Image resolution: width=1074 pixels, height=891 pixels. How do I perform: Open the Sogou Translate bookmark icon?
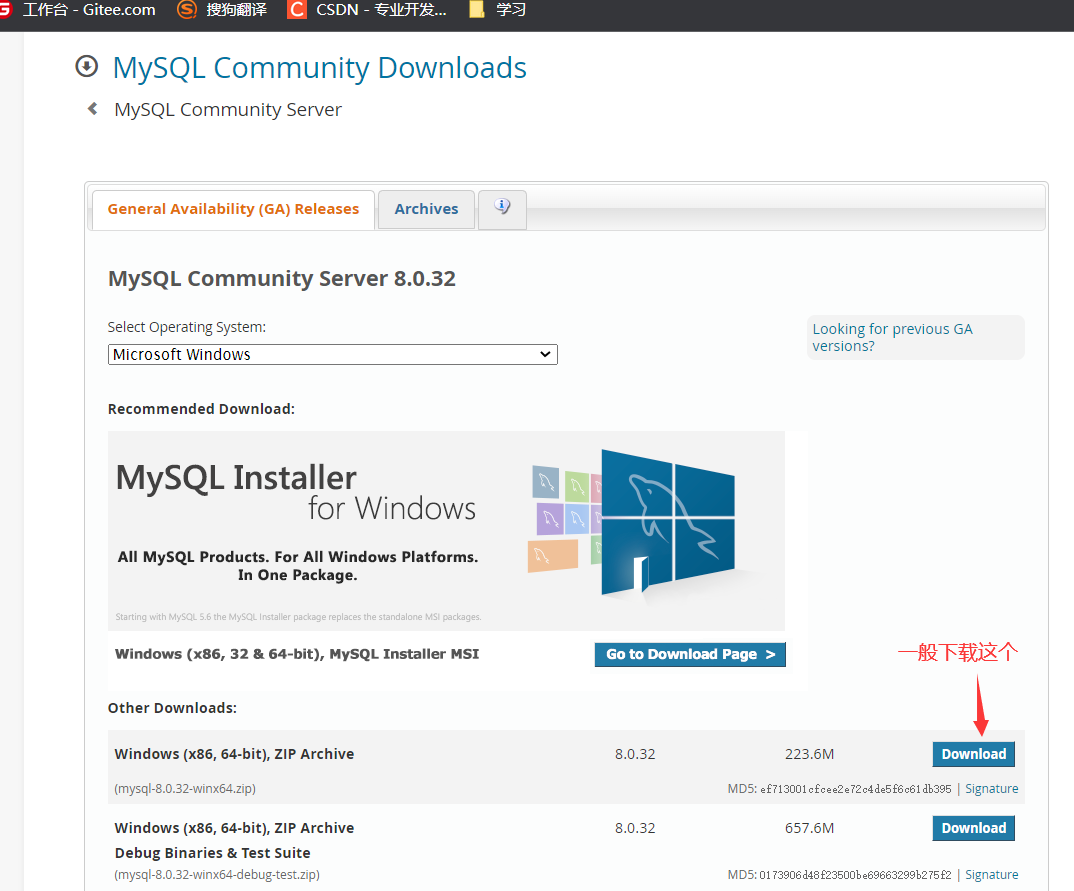point(186,10)
